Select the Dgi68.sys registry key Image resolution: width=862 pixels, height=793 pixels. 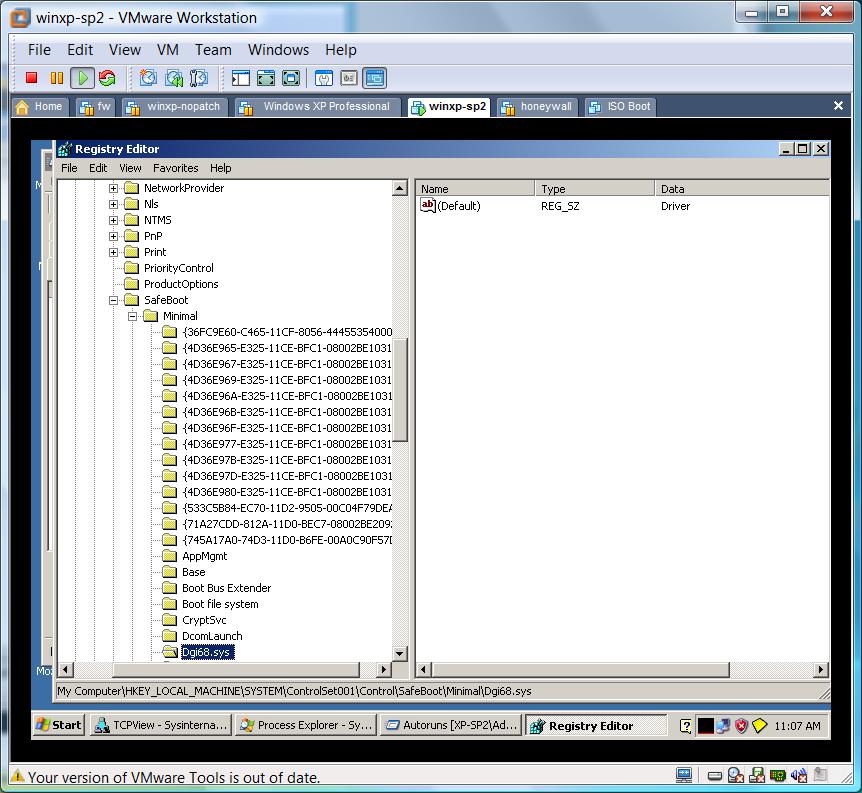pos(206,652)
